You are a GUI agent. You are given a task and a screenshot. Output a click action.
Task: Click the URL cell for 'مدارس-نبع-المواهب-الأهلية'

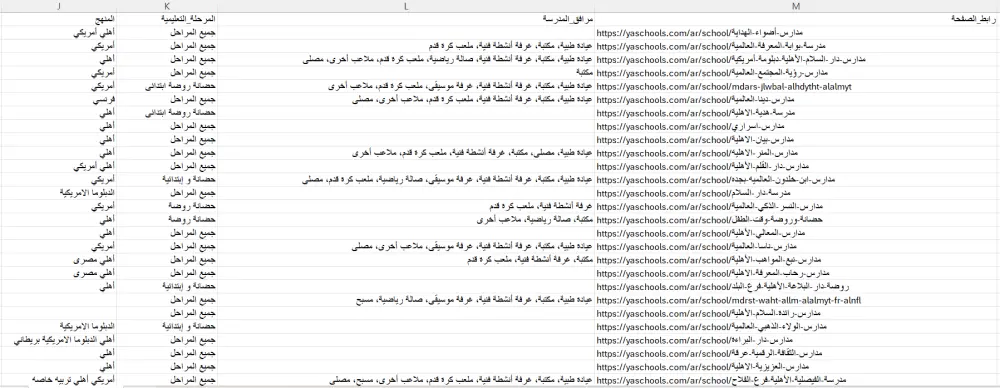coord(797,260)
